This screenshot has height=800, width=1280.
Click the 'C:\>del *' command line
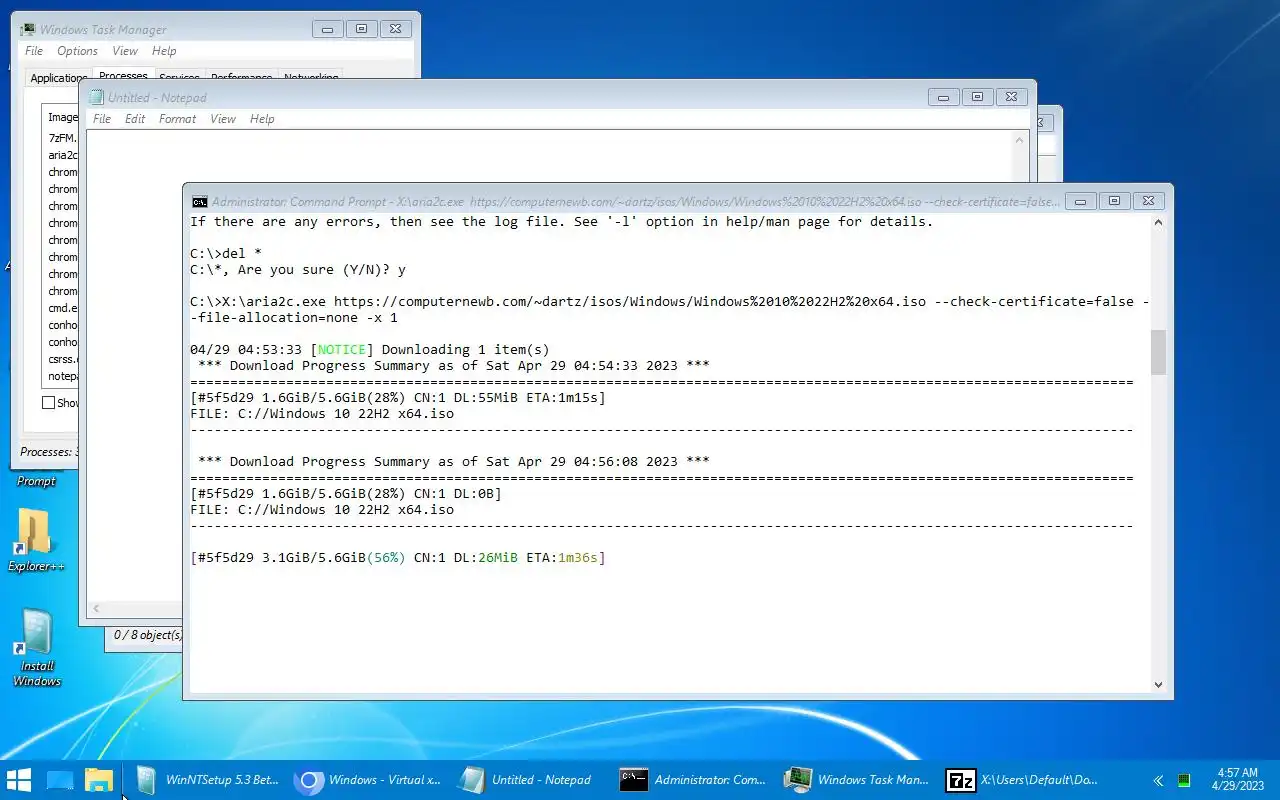click(226, 253)
